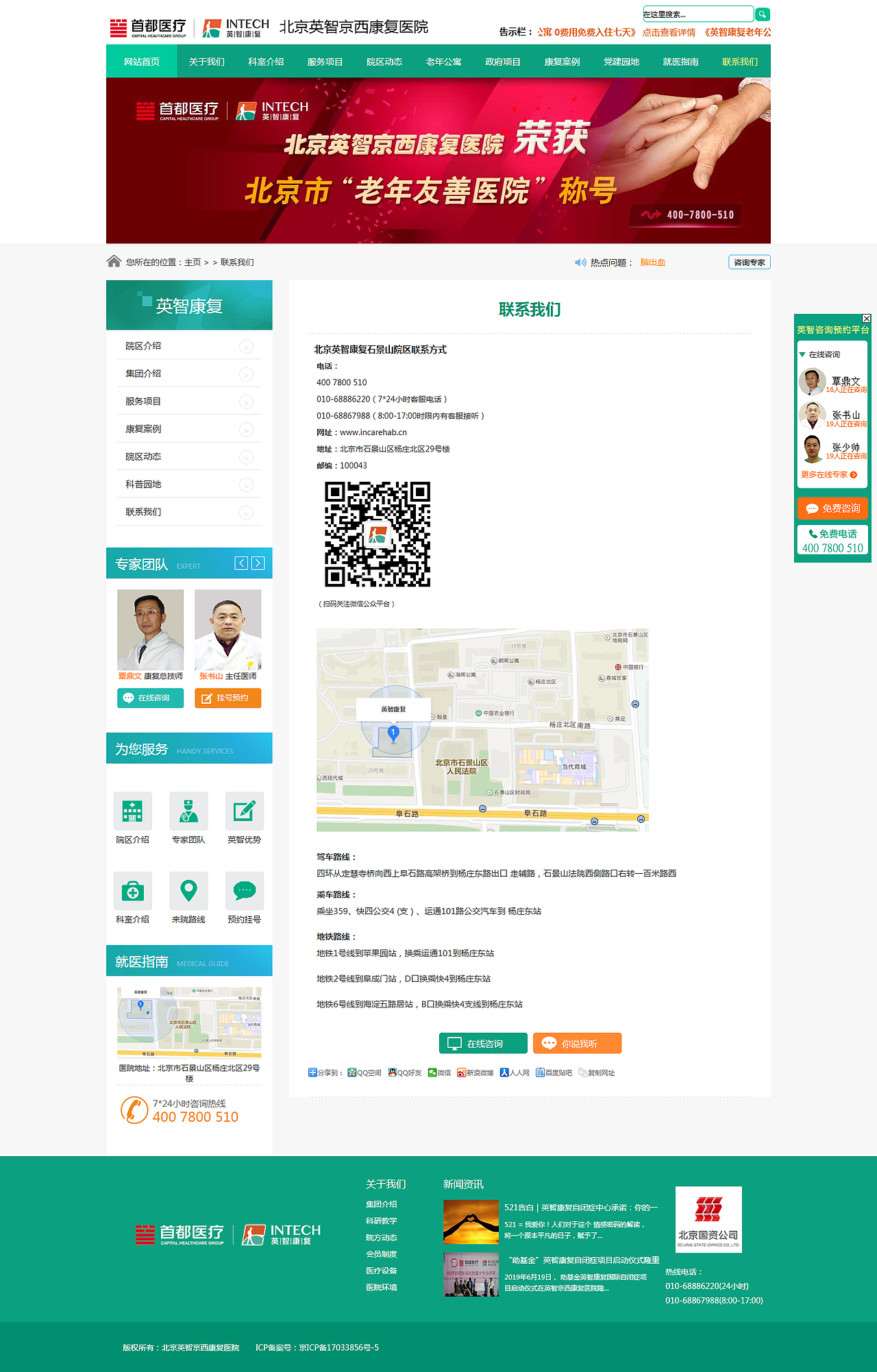Click 复制网址 share option
The height and width of the screenshot is (1372, 877).
[x=596, y=1073]
